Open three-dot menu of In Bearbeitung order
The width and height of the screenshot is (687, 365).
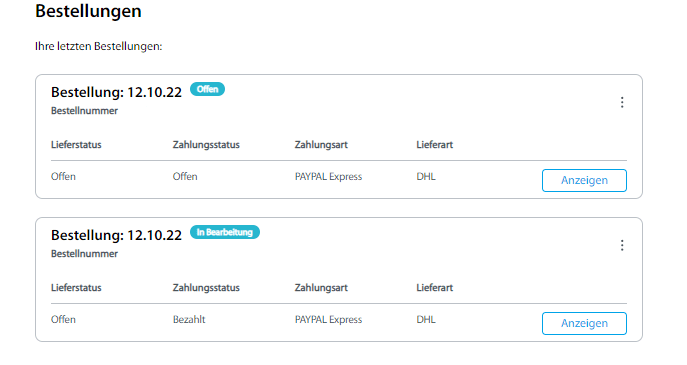click(622, 245)
